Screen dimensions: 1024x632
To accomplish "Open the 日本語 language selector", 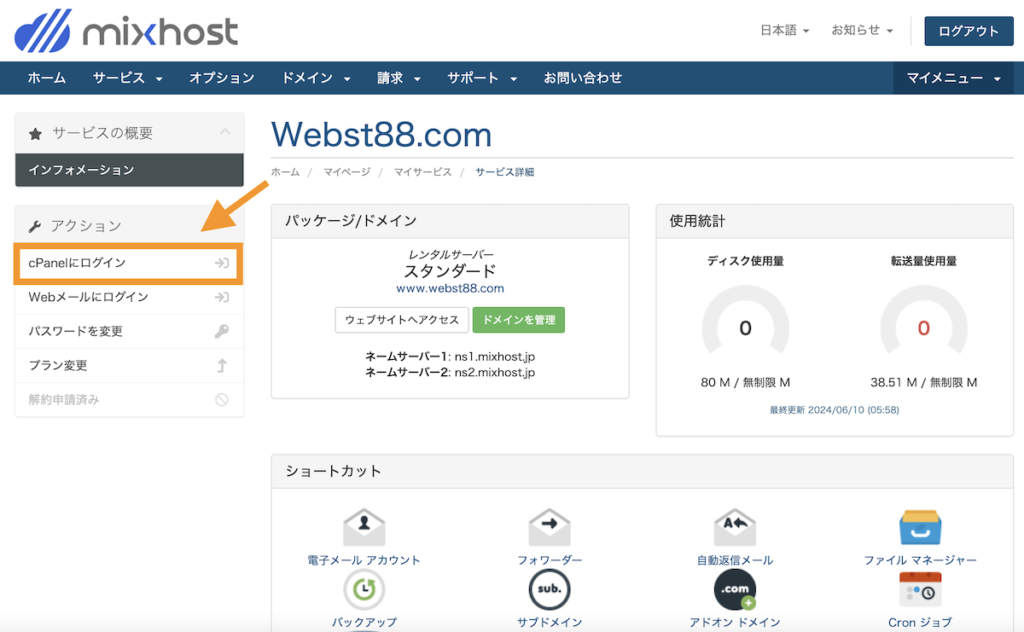I will tap(779, 30).
